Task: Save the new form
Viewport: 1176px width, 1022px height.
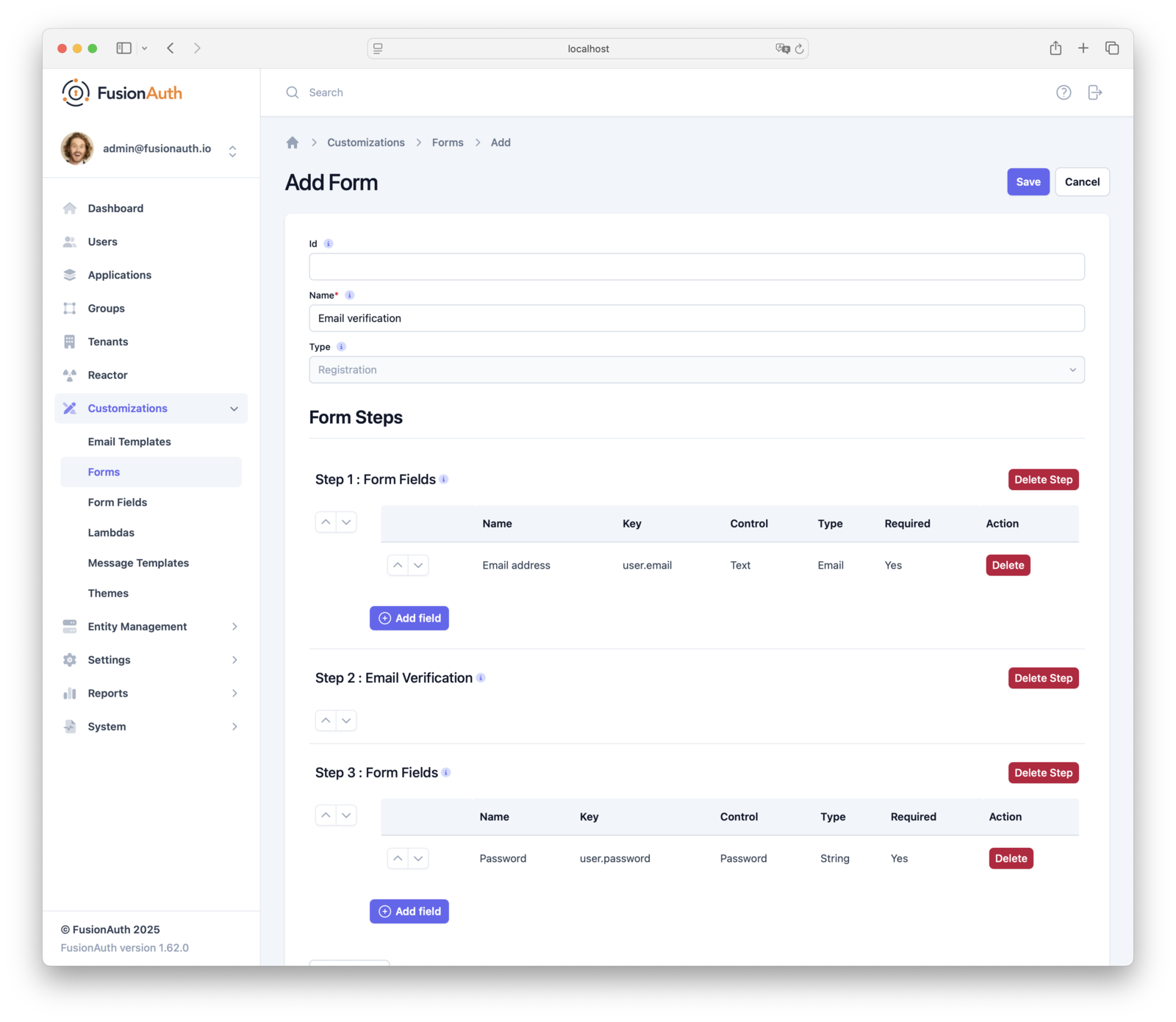Action: (x=1028, y=182)
